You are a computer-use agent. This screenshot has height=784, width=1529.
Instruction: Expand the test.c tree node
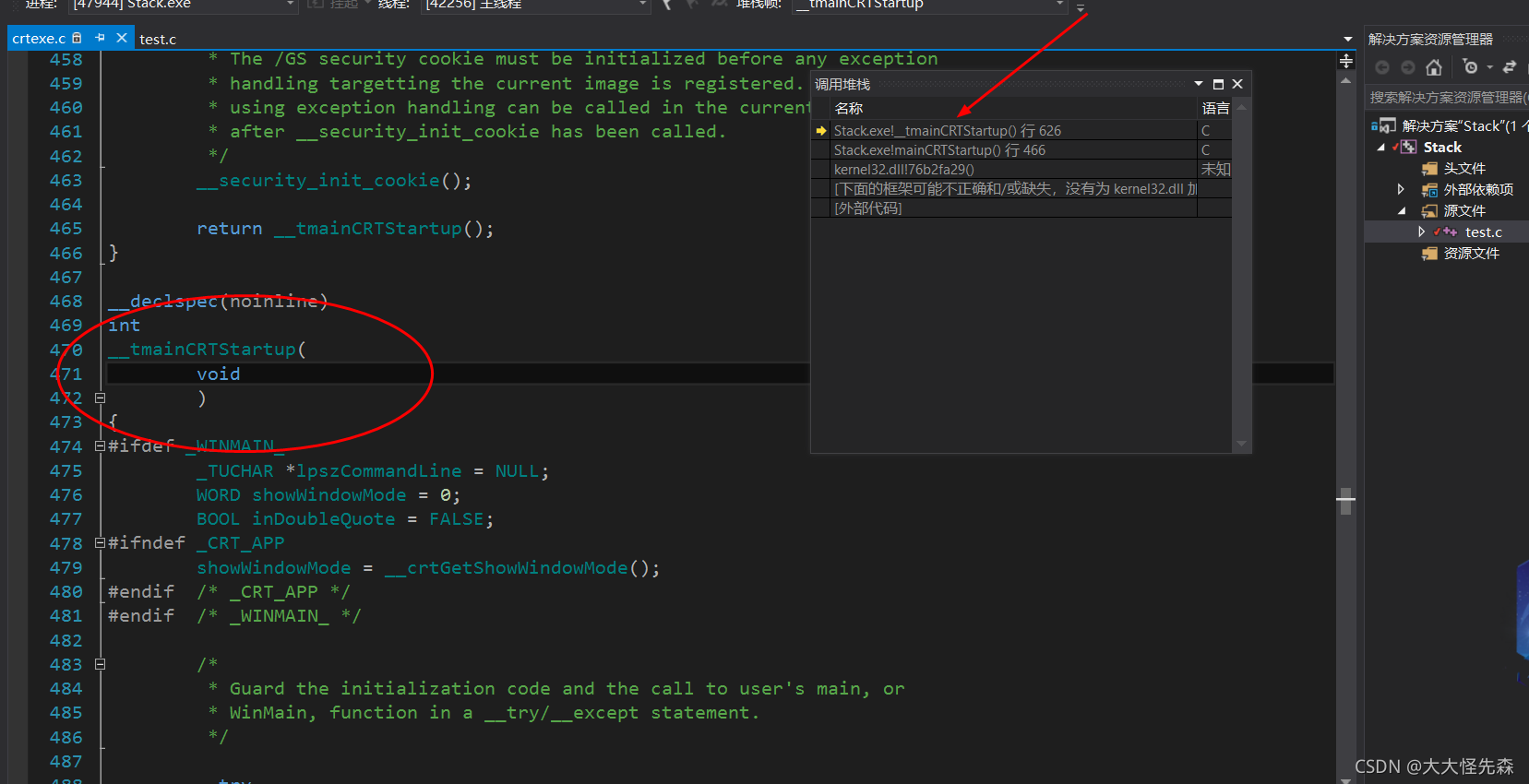[1422, 232]
